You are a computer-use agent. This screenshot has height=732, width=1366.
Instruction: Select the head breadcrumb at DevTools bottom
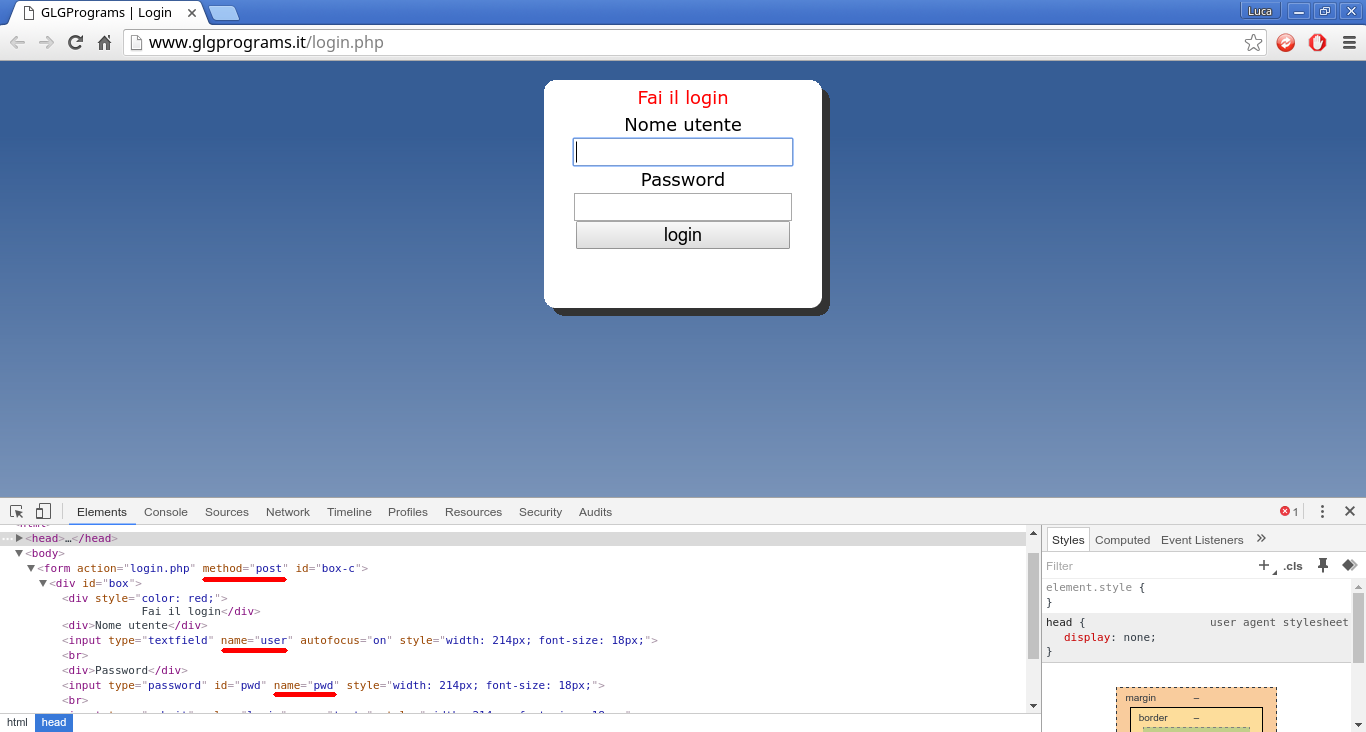[53, 722]
